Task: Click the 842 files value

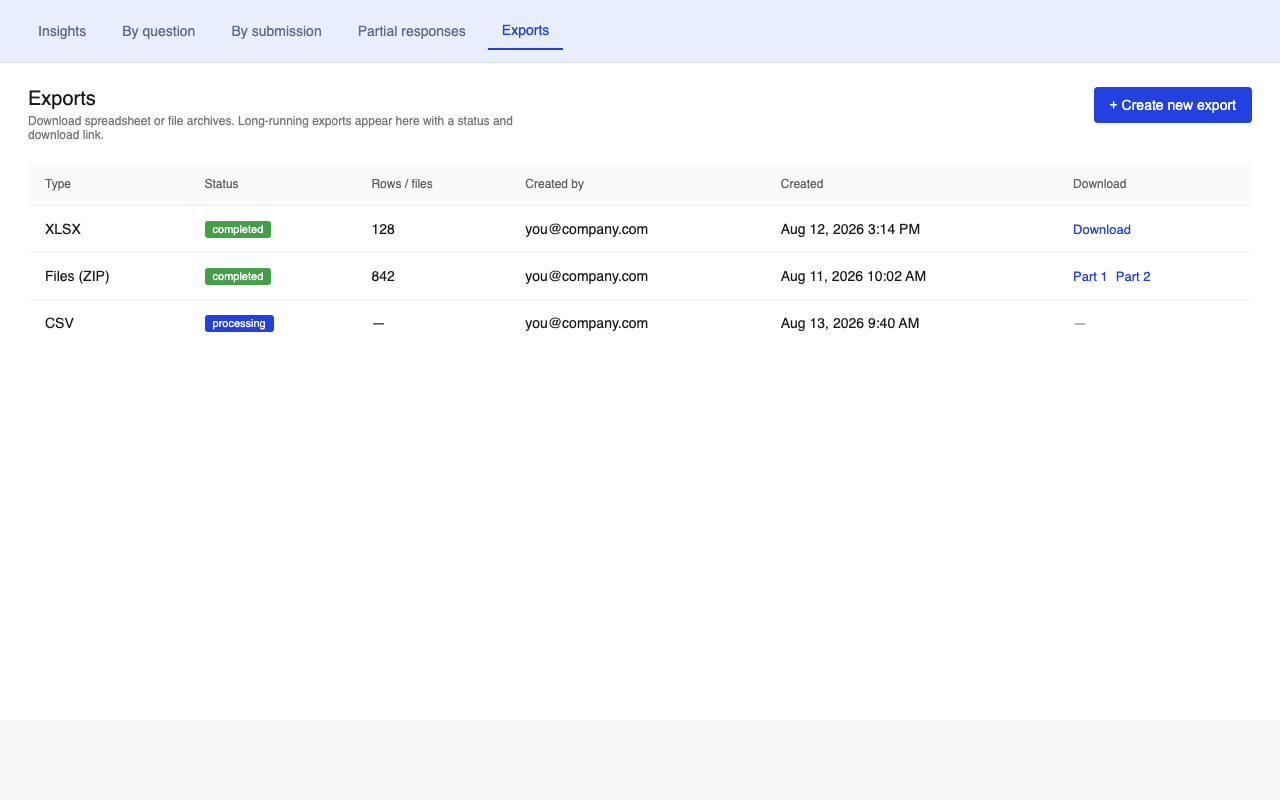Action: (x=383, y=276)
